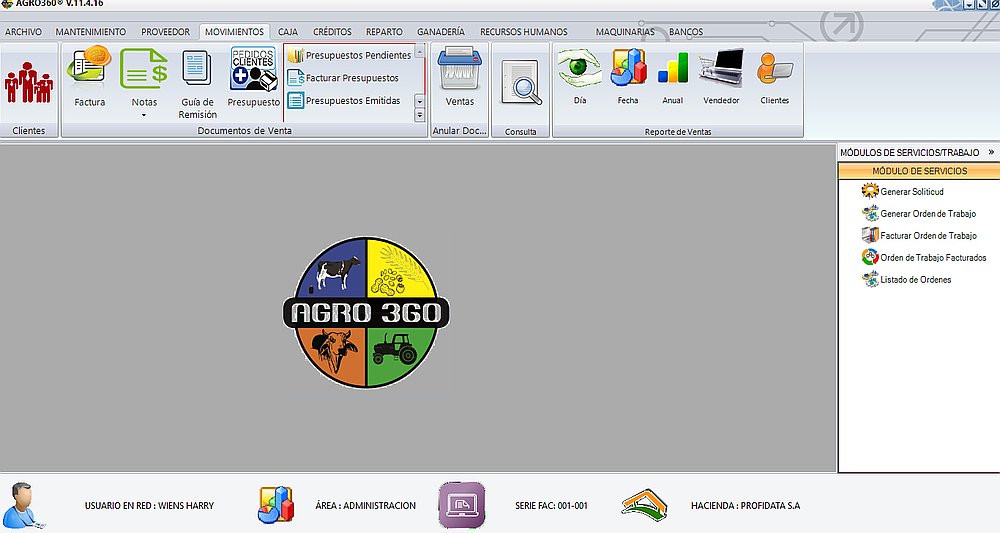Viewport: 1000px width, 533px height.
Task: Click the Área chart icon in status bar
Action: point(276,504)
